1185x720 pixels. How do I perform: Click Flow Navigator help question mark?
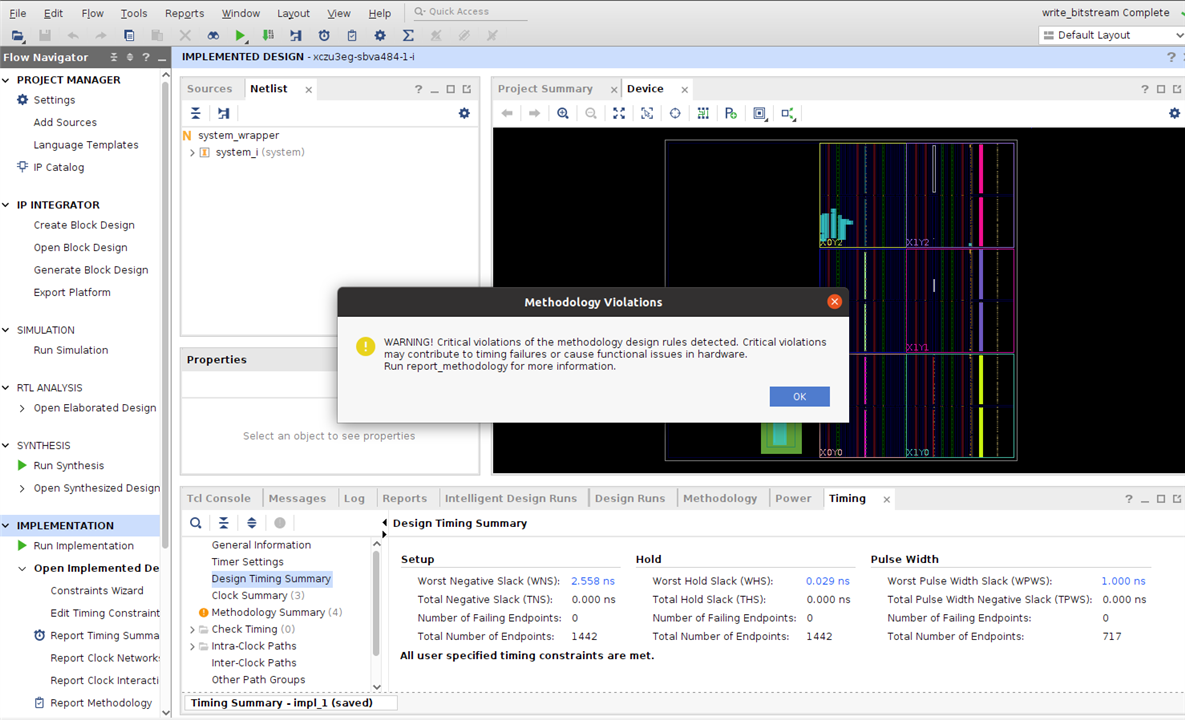coord(146,57)
